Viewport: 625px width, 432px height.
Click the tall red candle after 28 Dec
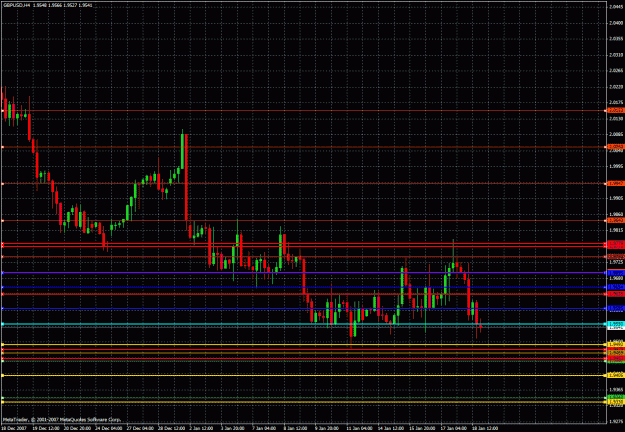click(x=186, y=177)
